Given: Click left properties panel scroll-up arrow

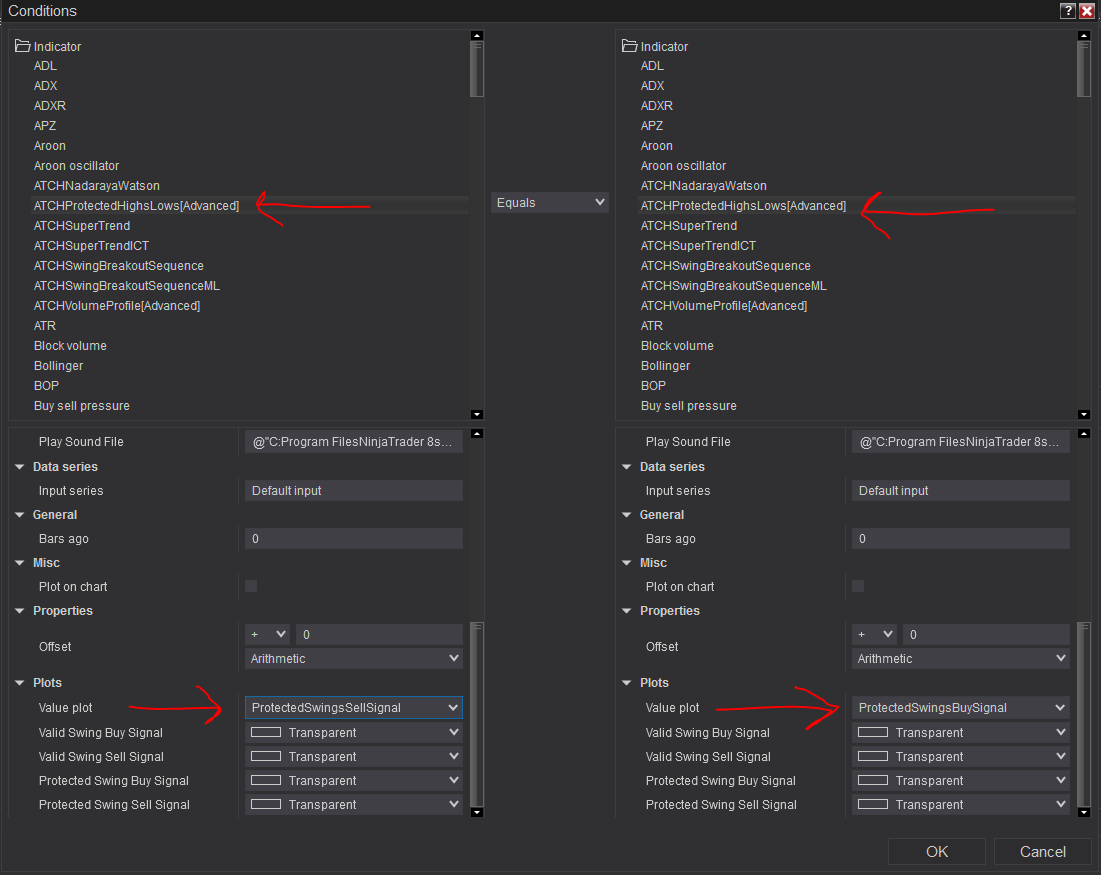Looking at the screenshot, I should [x=477, y=433].
